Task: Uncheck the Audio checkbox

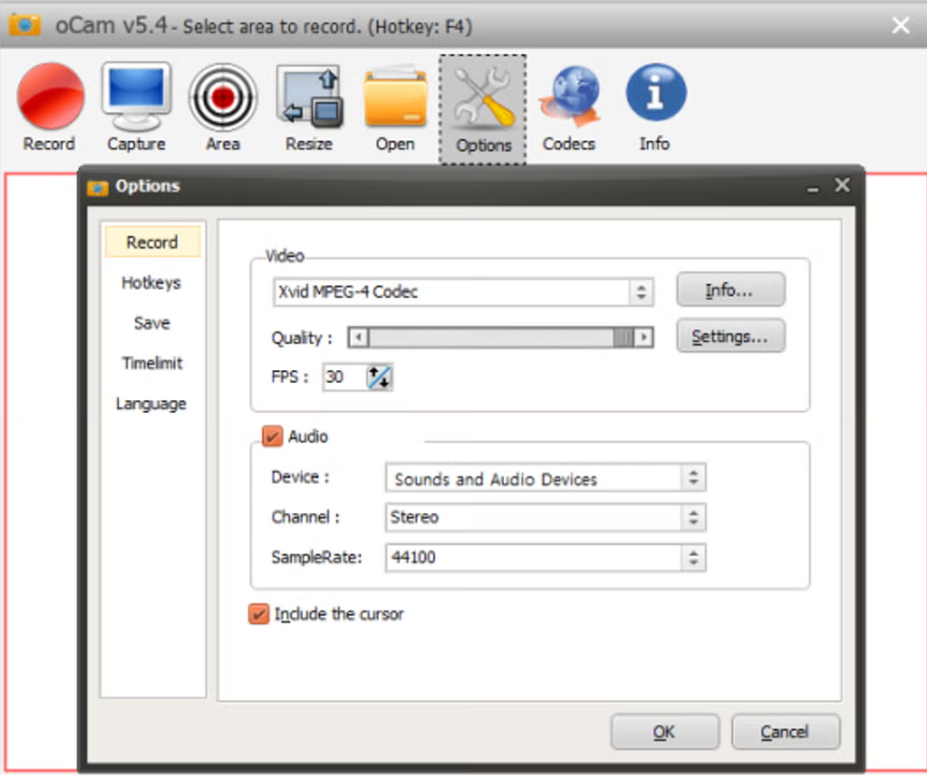Action: click(272, 437)
